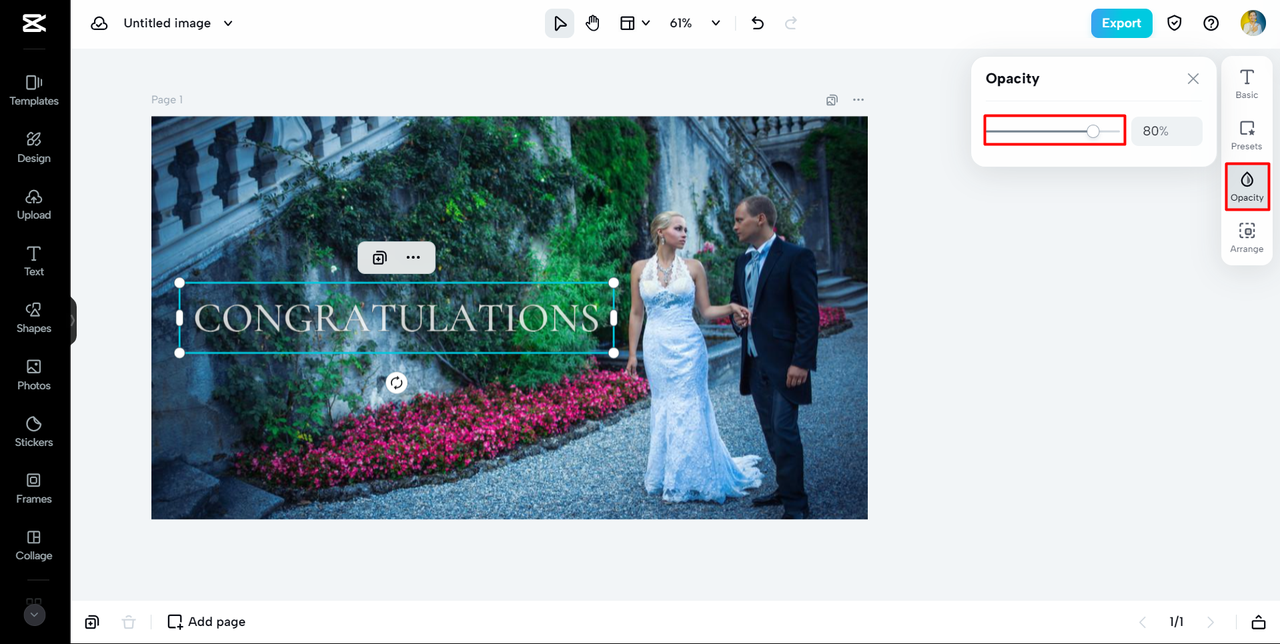Open the 61% zoom dropdown
Viewport: 1280px width, 644px height.
pyautogui.click(x=695, y=23)
